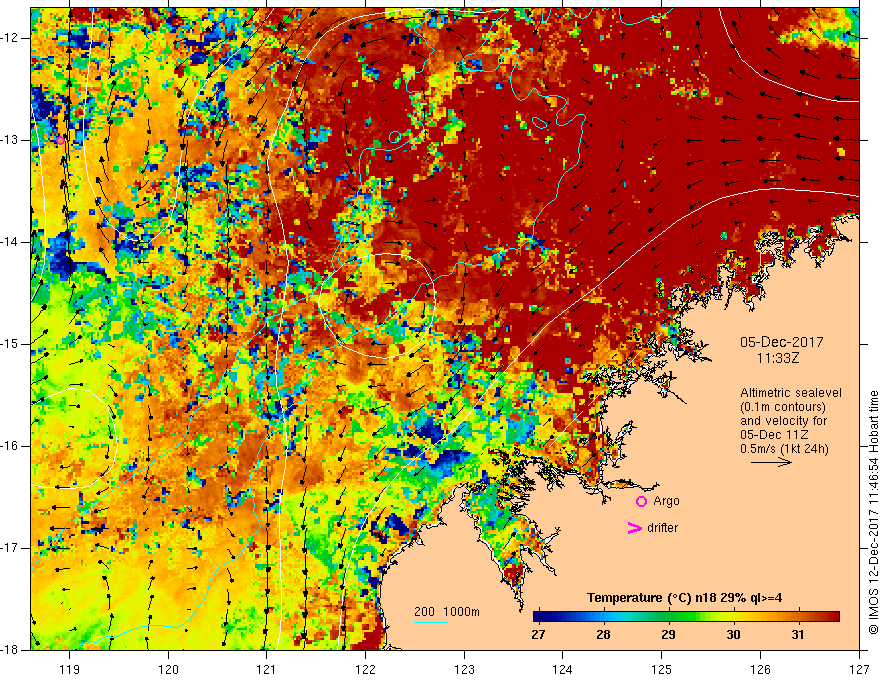Click the longitude 127 axis label

(859, 669)
